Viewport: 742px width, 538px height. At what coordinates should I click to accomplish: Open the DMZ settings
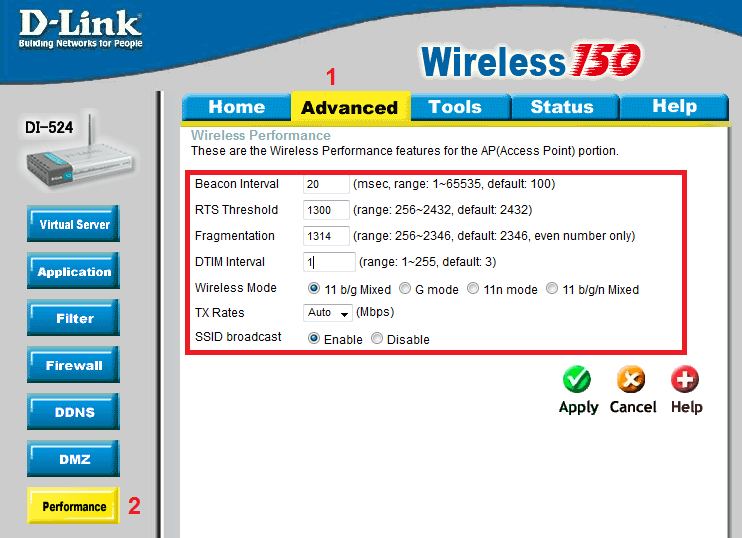73,459
